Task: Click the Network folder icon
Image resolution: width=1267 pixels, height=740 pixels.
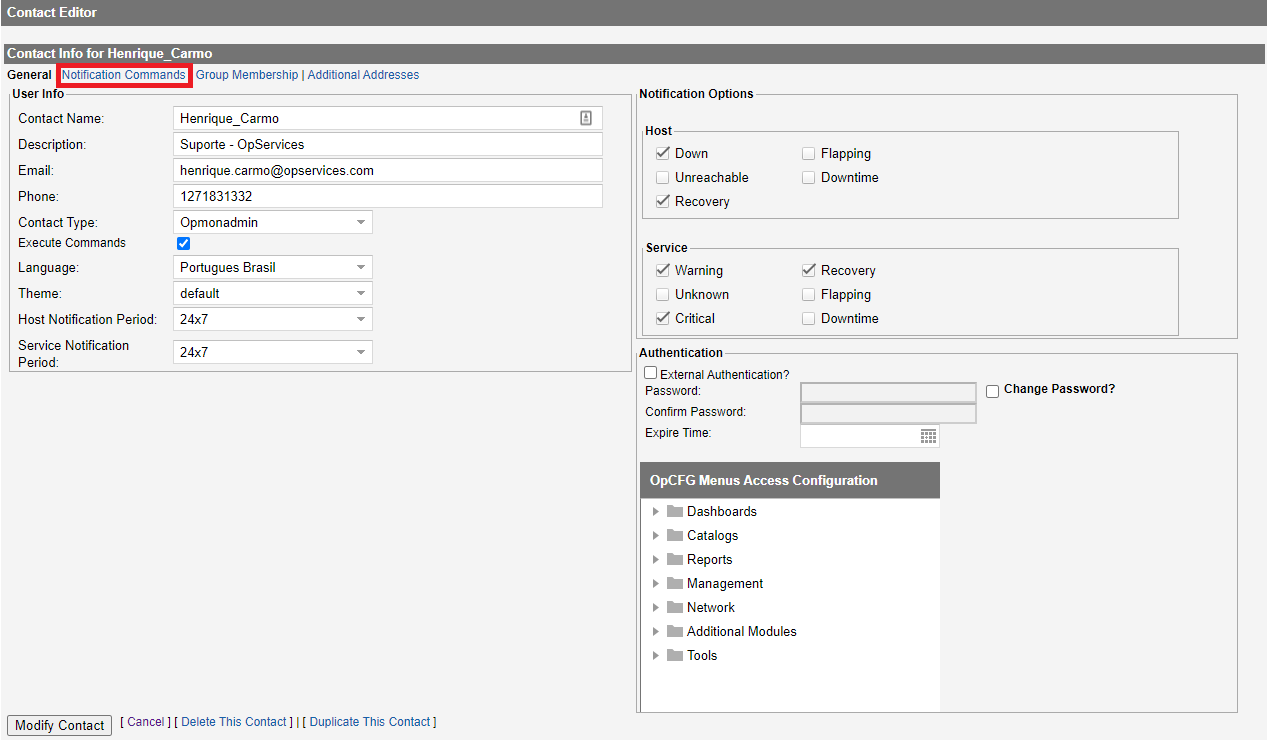Action: pyautogui.click(x=675, y=608)
